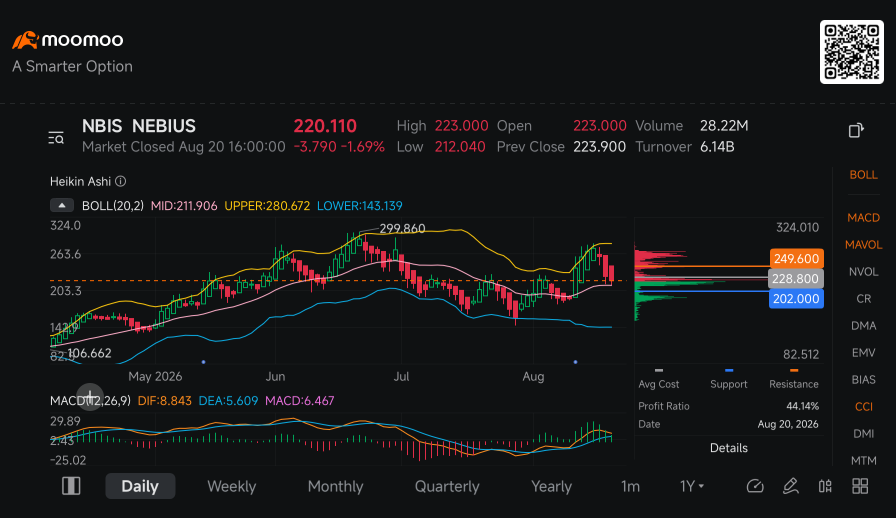Click the Avg Cost legend label
Image resolution: width=896 pixels, height=518 pixels.
(x=659, y=384)
